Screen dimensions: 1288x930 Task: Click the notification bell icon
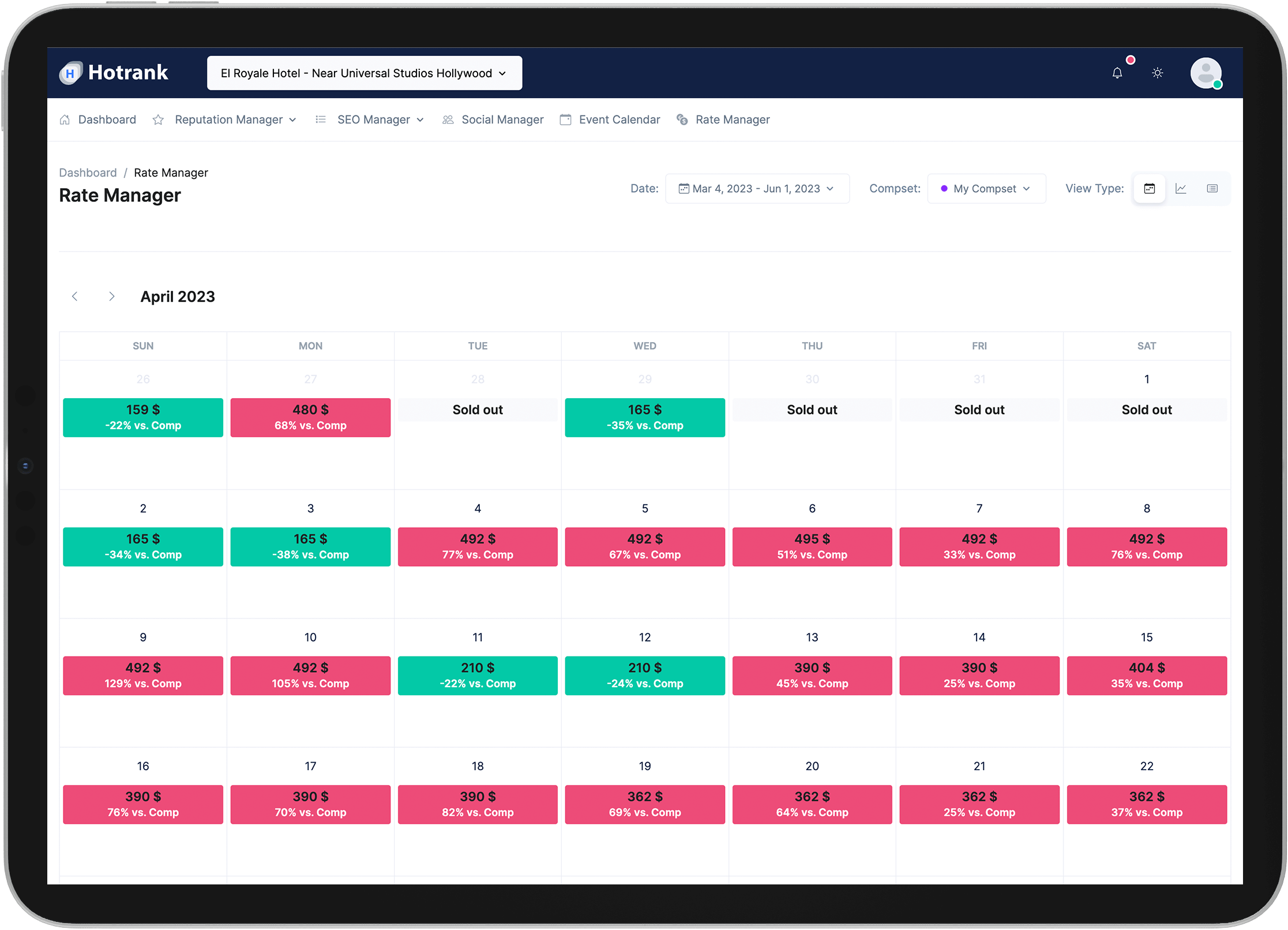tap(1117, 73)
